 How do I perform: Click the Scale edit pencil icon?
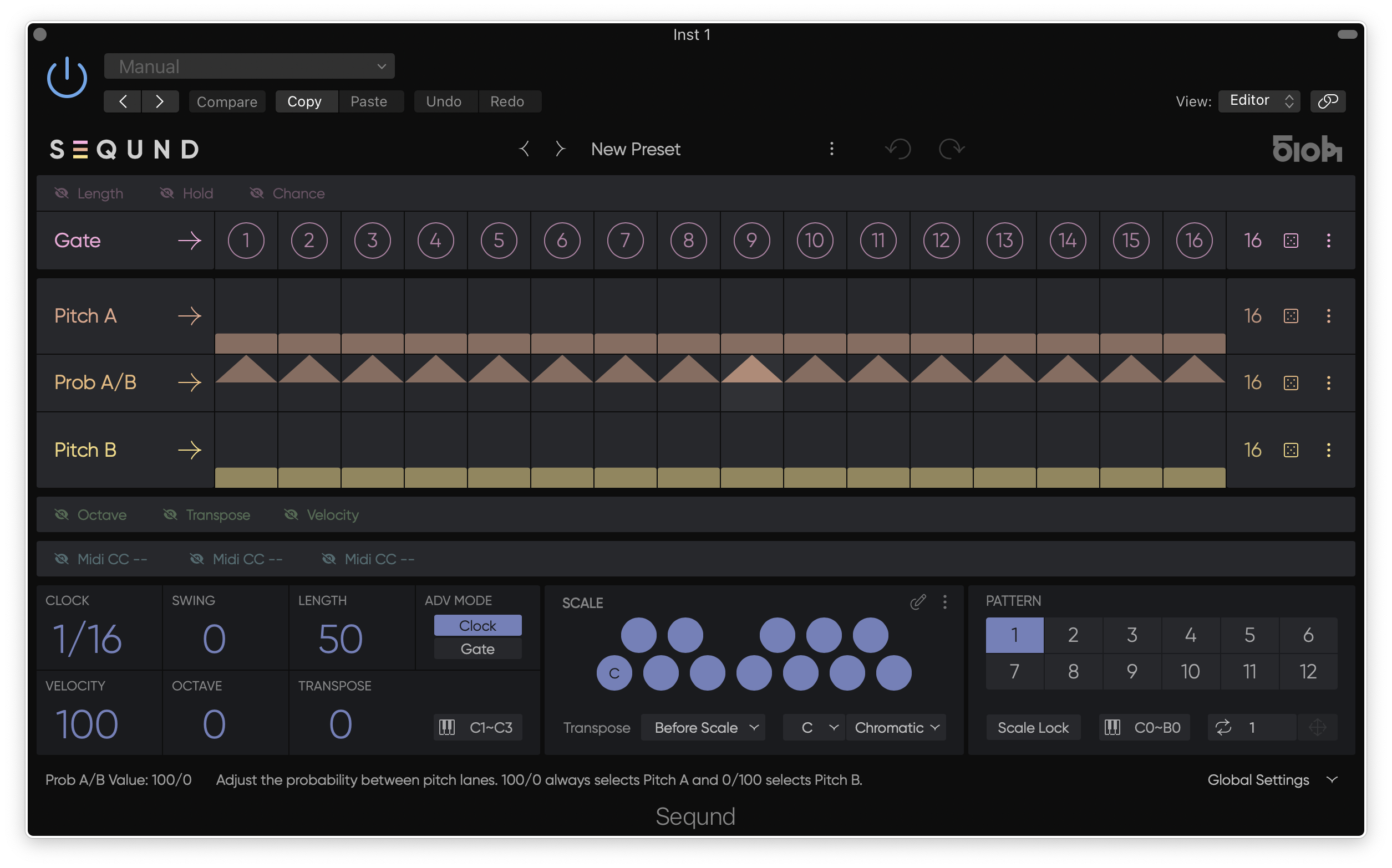tap(918, 601)
